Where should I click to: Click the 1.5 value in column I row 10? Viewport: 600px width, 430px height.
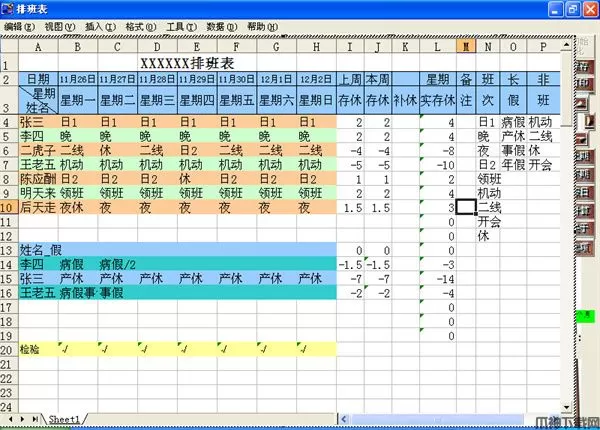coord(351,208)
